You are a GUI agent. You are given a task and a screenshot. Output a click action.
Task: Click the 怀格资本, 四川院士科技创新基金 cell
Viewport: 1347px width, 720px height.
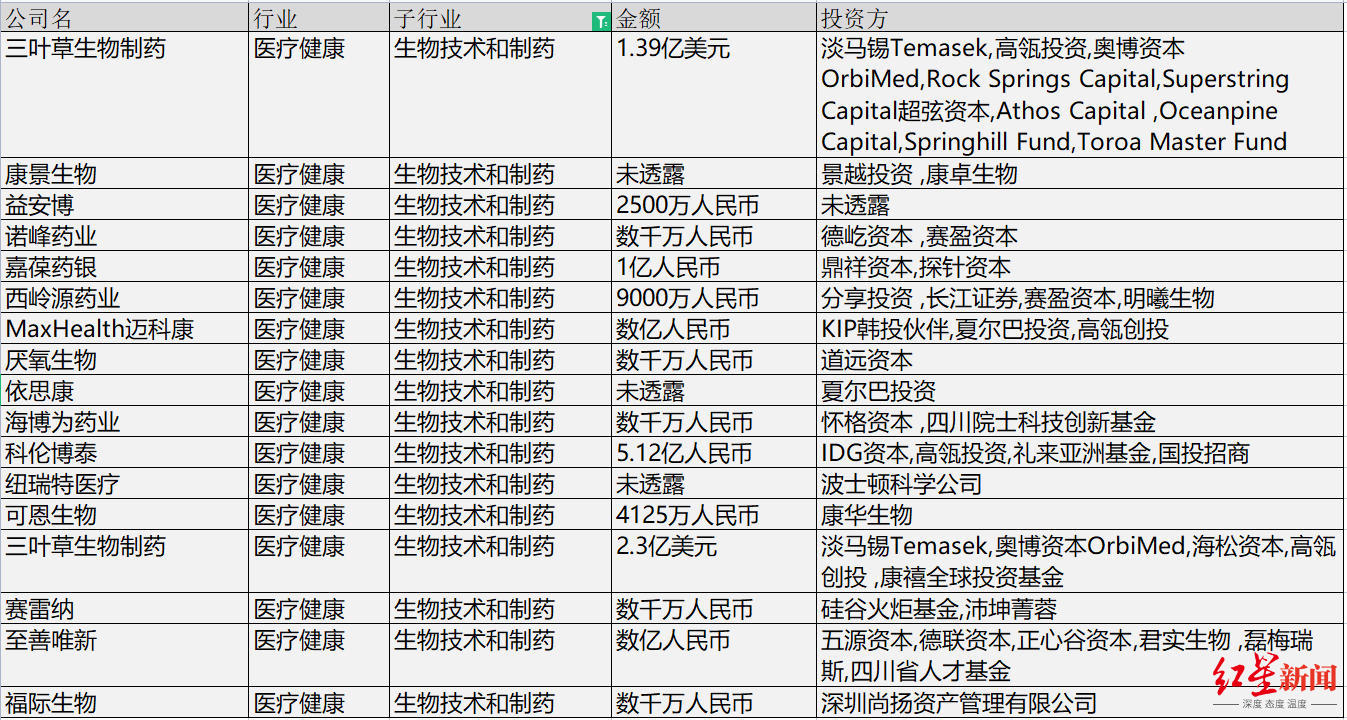tap(1080, 422)
